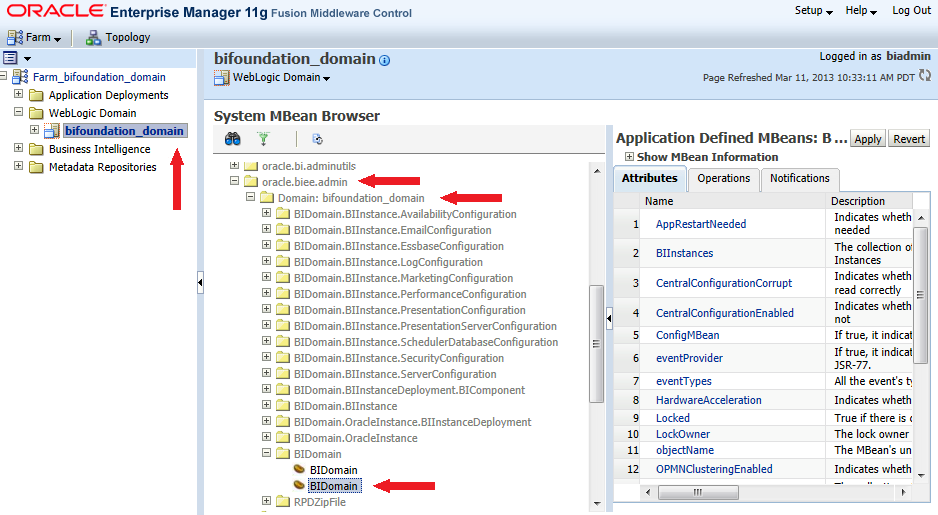Collapse the Domain: bifoundation_domain node
Screen dimensions: 938x515
(x=251, y=197)
